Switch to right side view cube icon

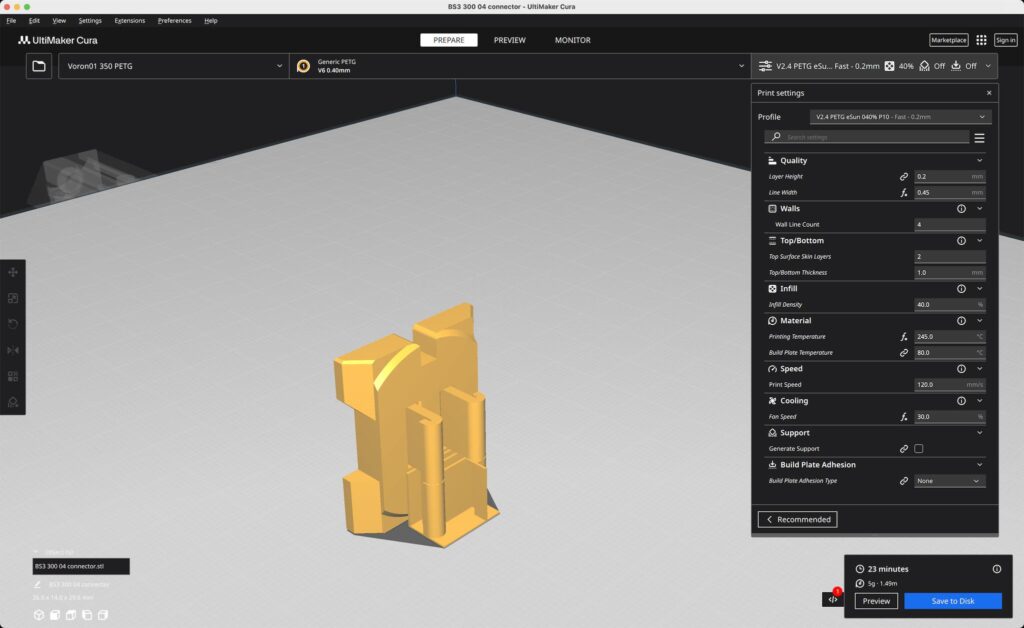click(103, 615)
